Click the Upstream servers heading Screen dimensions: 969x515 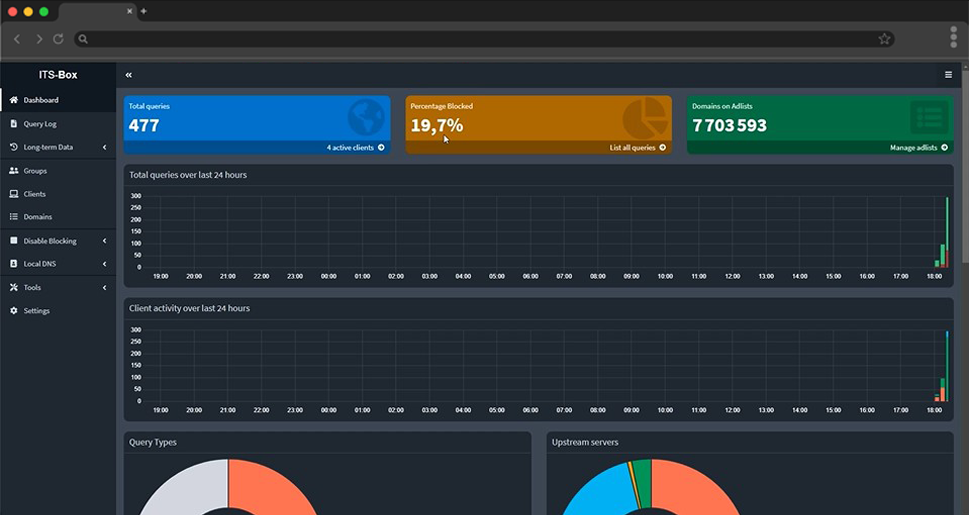pos(585,442)
